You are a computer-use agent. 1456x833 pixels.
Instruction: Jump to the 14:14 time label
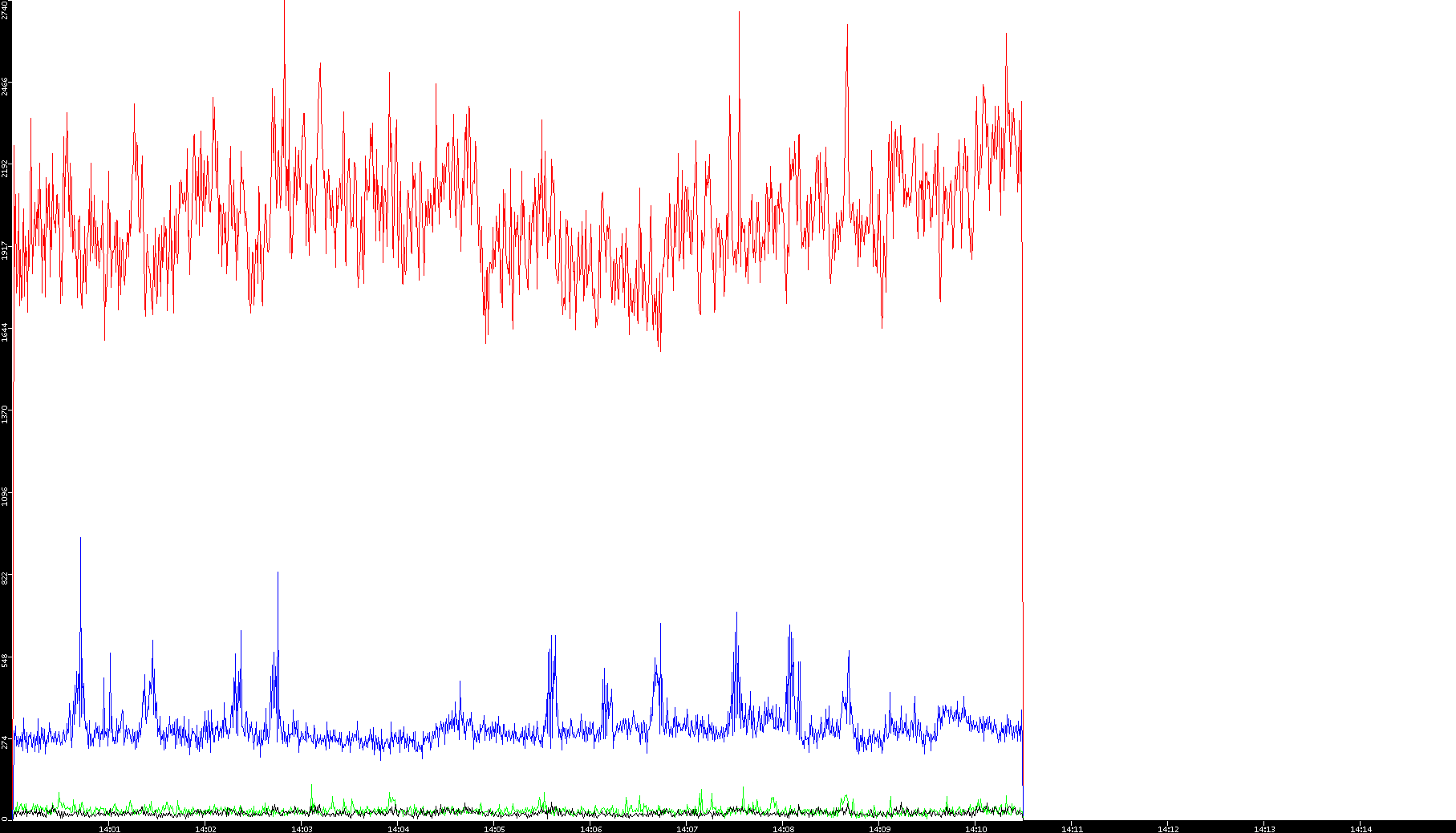(x=1361, y=829)
